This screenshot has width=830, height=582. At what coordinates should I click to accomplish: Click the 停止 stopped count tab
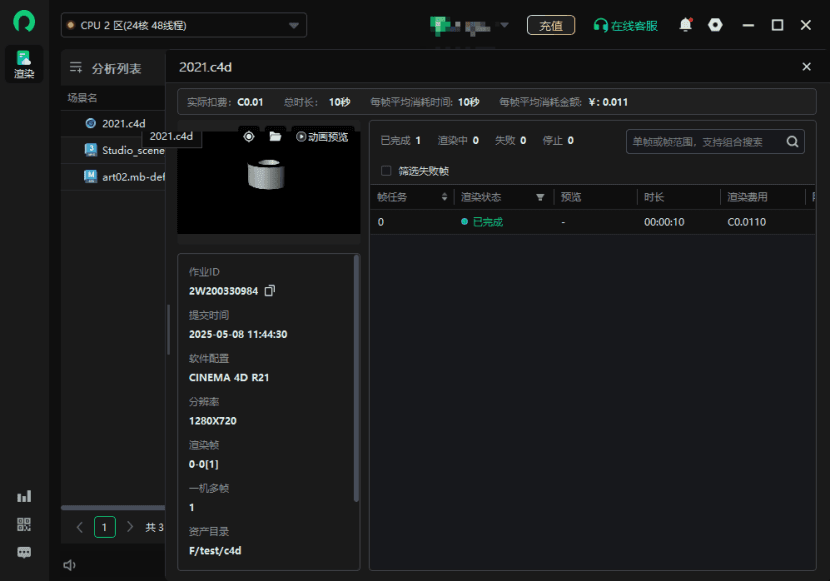(x=558, y=140)
